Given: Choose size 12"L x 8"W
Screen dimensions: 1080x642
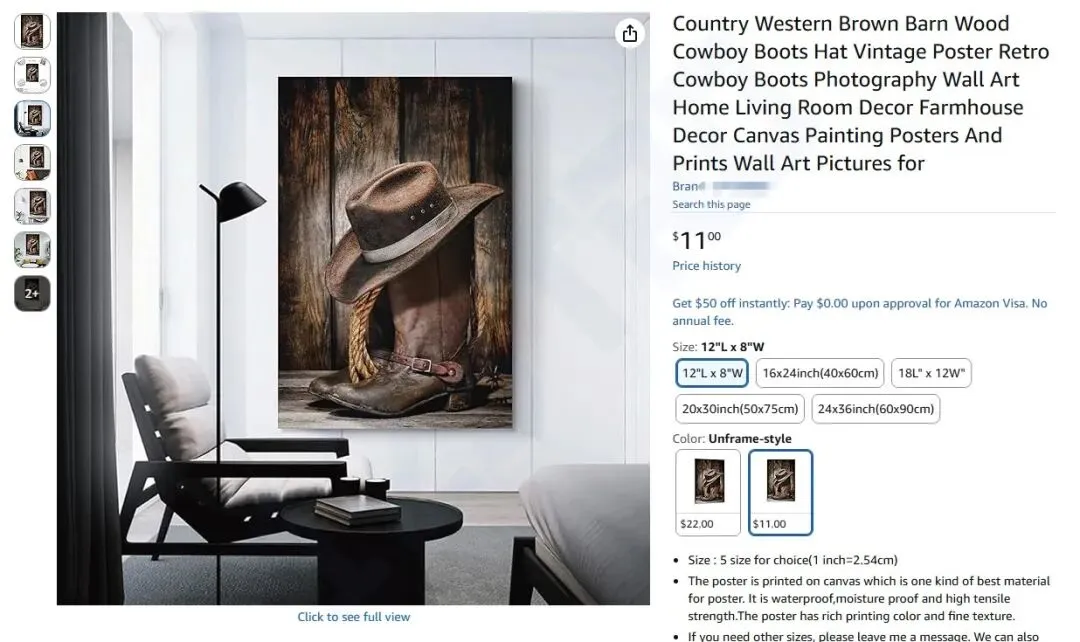Looking at the screenshot, I should [712, 373].
